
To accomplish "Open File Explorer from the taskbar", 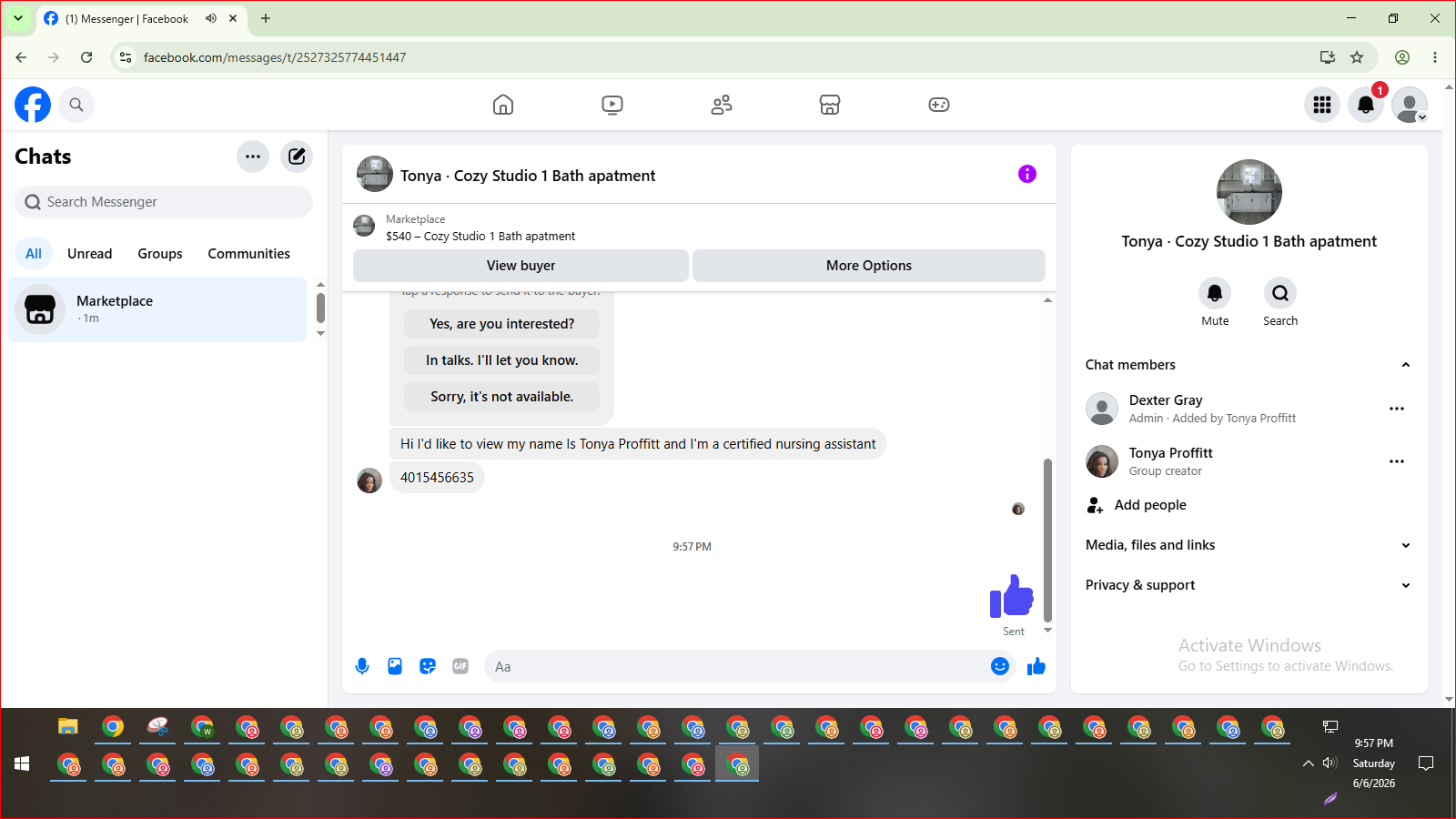I will [x=68, y=727].
